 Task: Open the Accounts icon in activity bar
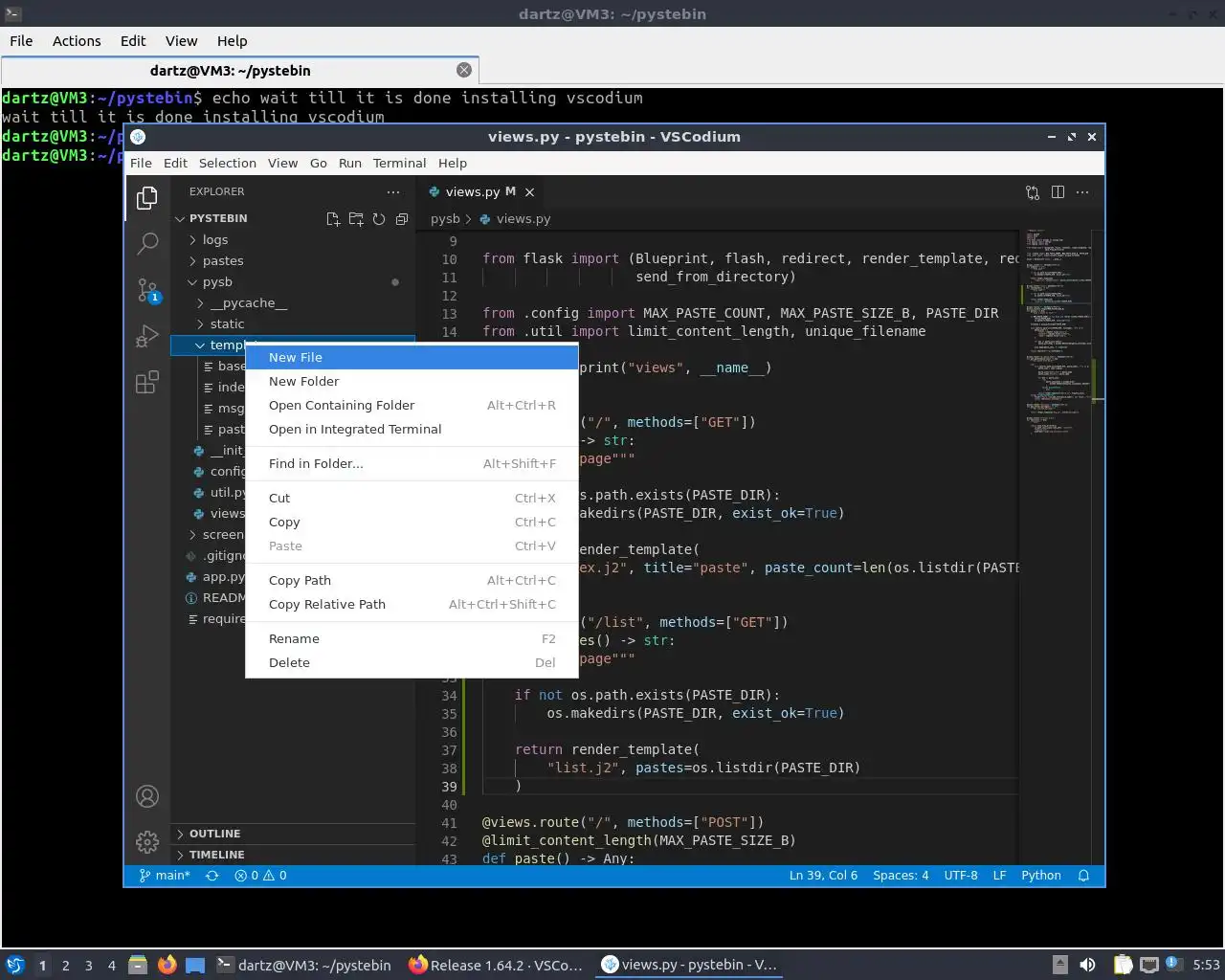coord(147,796)
